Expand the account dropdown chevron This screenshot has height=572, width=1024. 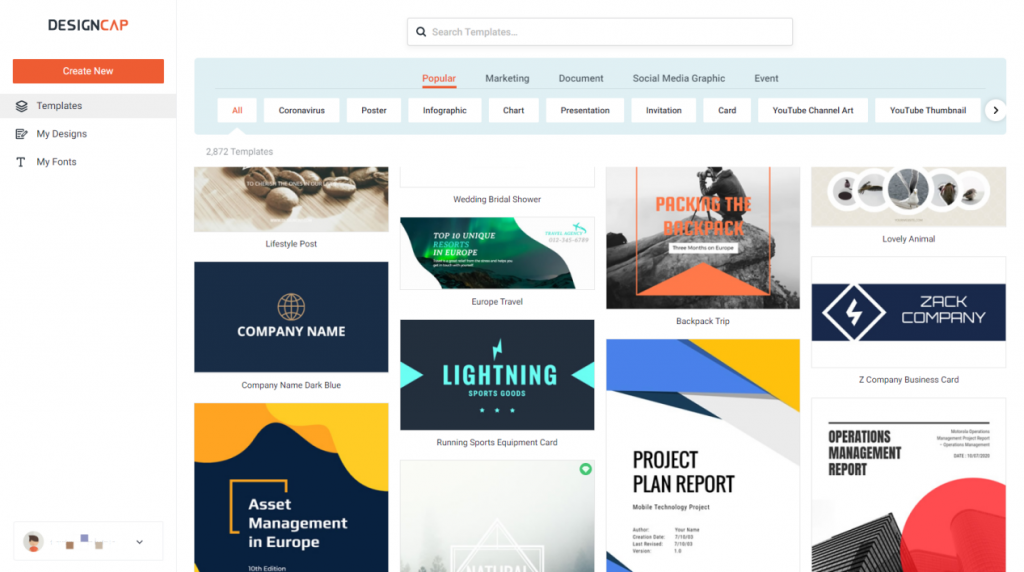pyautogui.click(x=139, y=542)
